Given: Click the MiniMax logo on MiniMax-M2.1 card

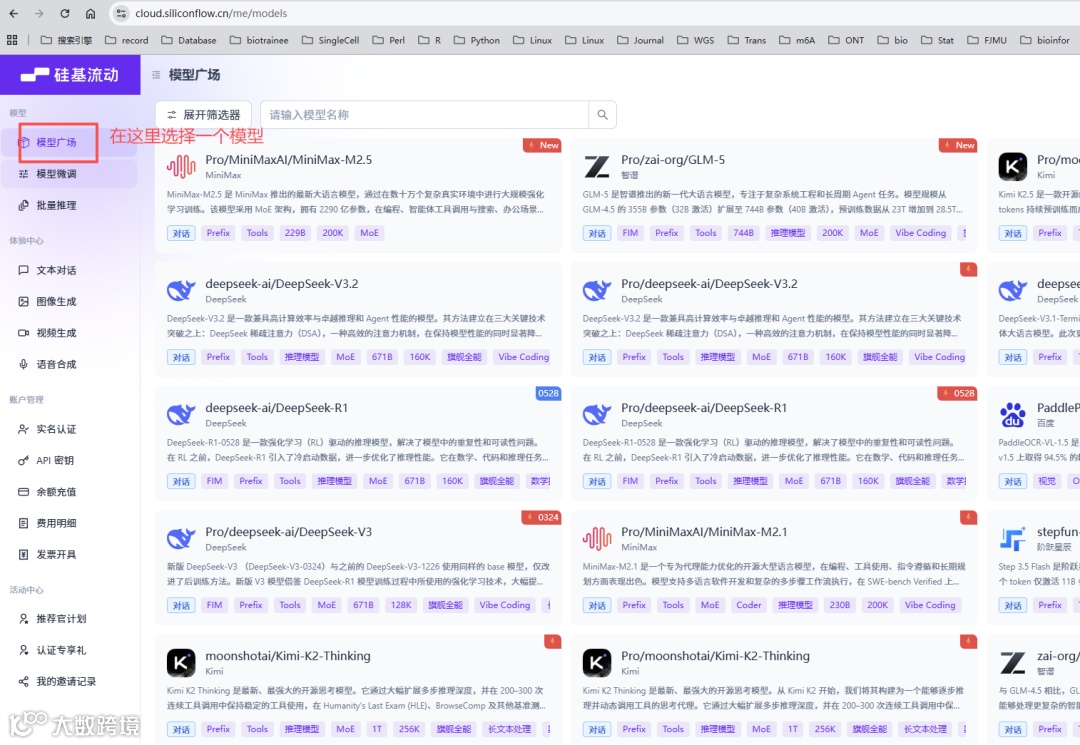Looking at the screenshot, I should 596,538.
